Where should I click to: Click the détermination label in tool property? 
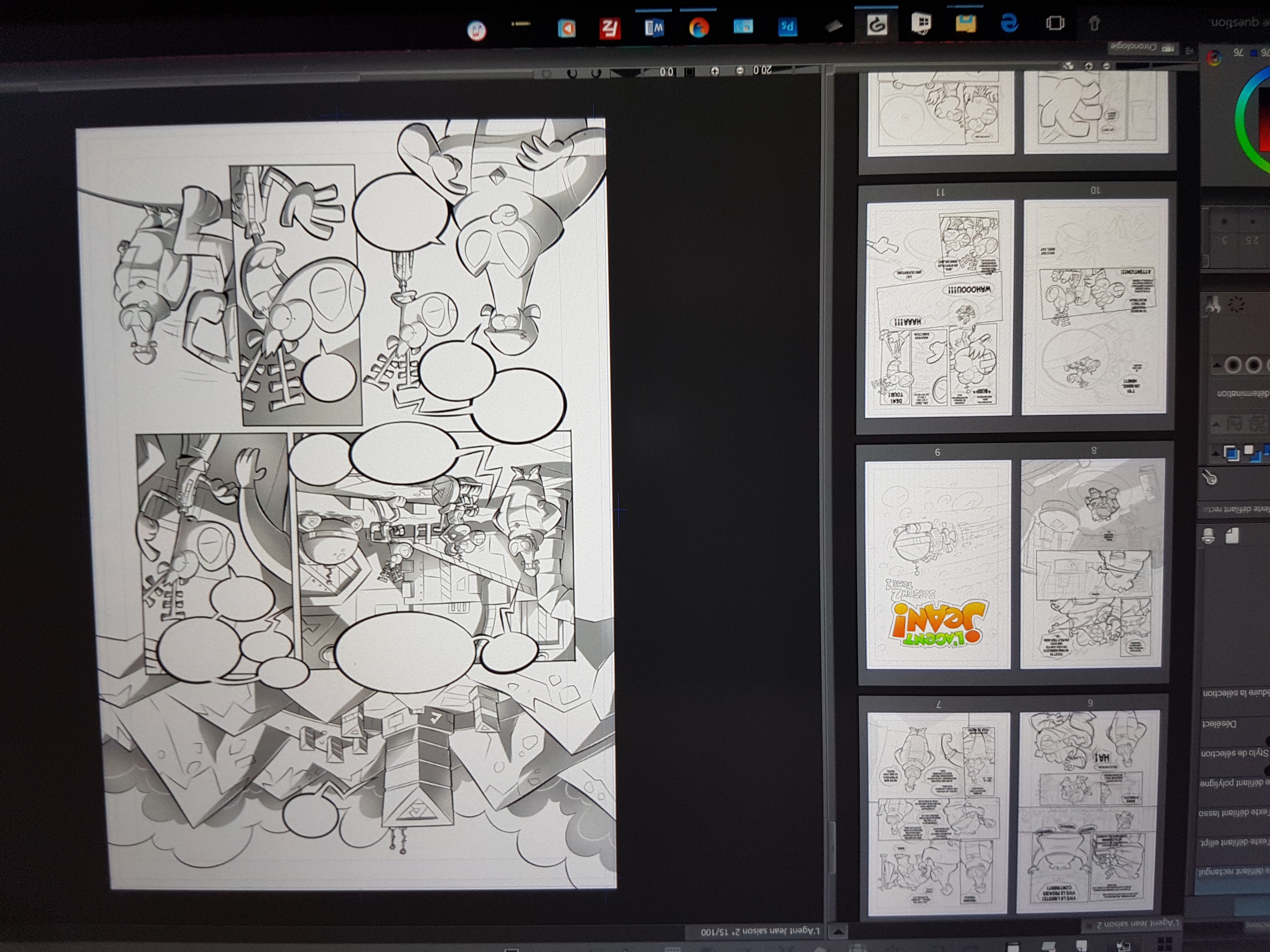[x=1243, y=394]
